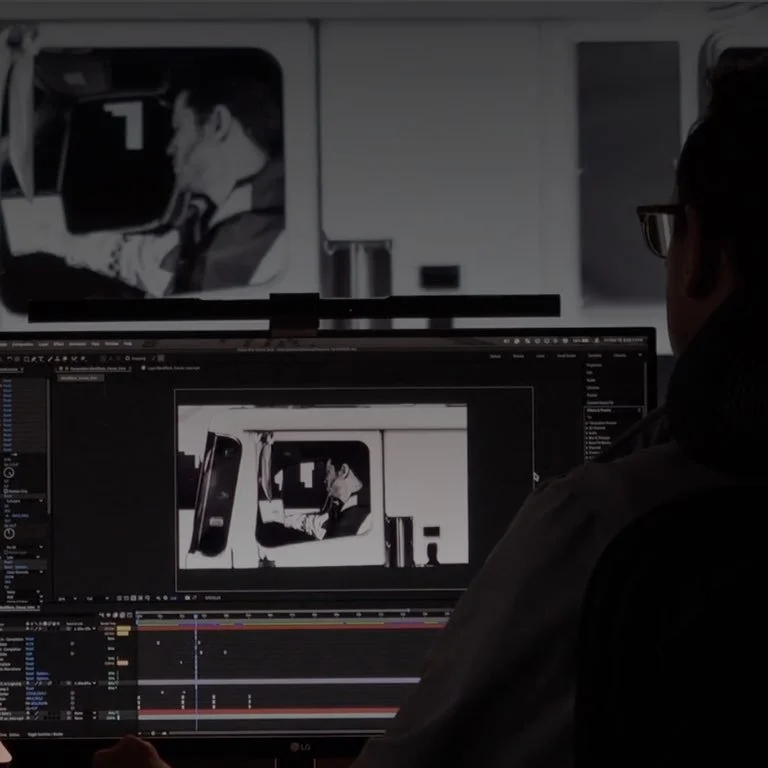Expand the Channel effects category

coord(586,448)
